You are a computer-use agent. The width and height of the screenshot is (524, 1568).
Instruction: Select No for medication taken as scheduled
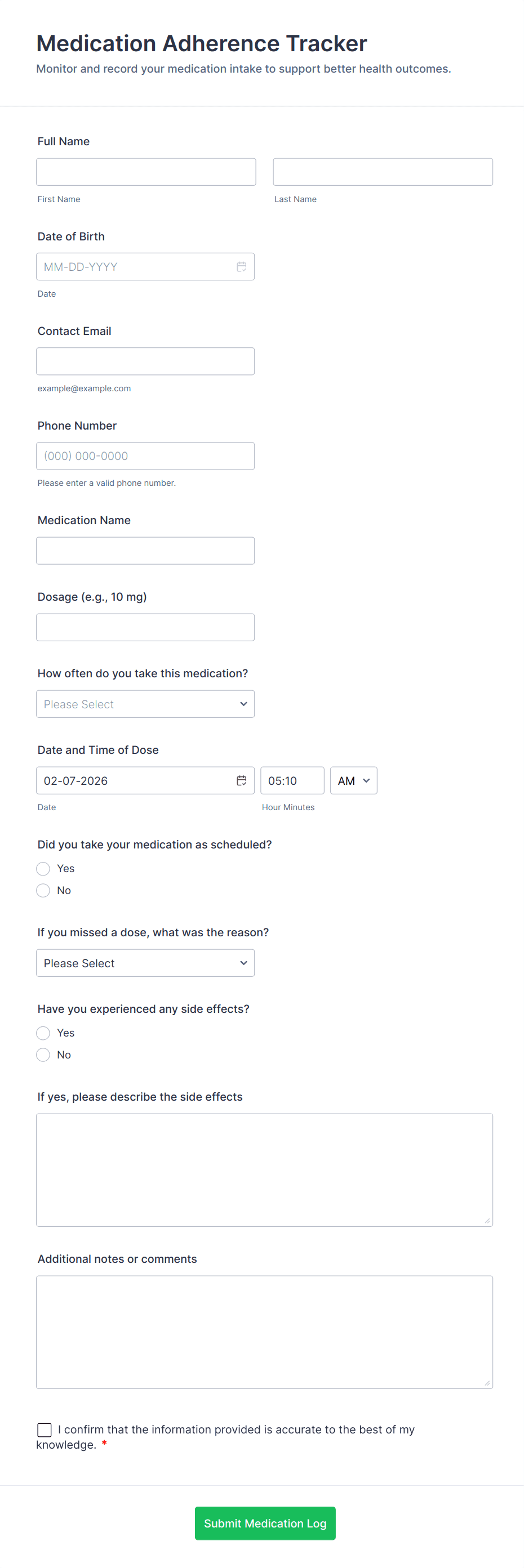coord(43,891)
